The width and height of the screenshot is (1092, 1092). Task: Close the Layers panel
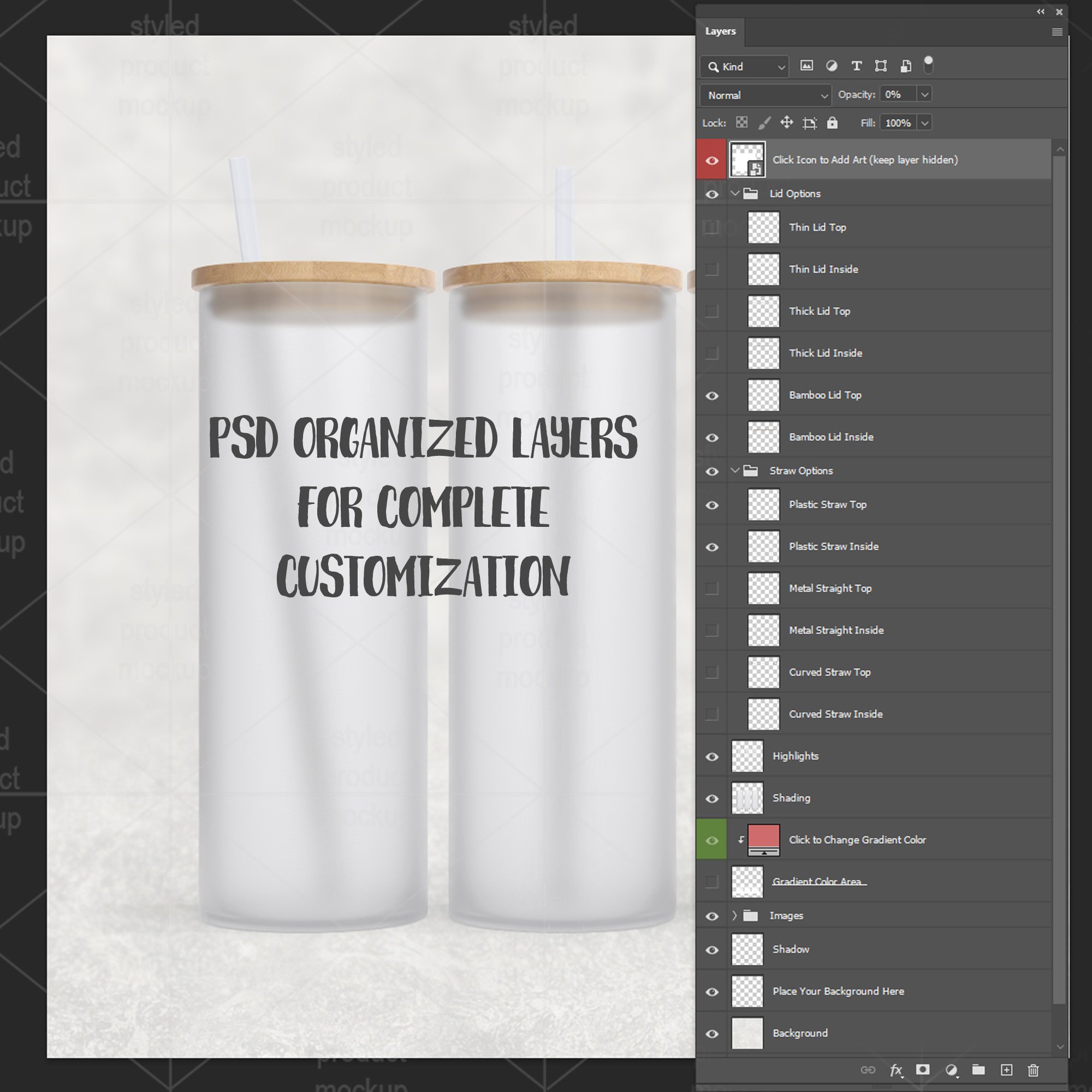click(x=1059, y=11)
